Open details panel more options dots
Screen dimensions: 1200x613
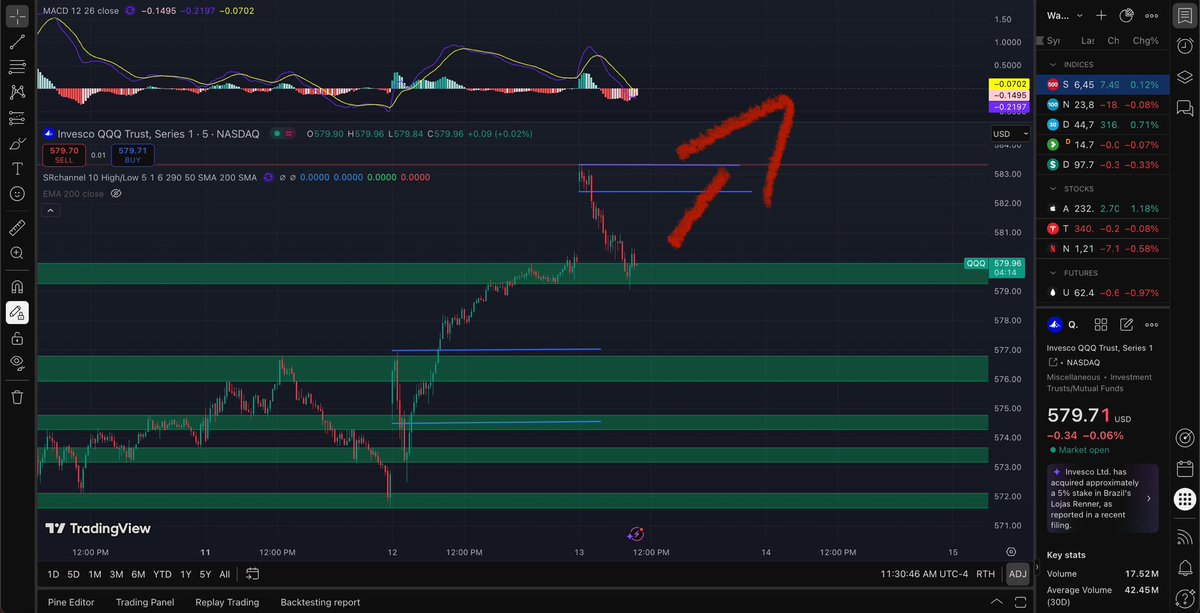point(1151,324)
